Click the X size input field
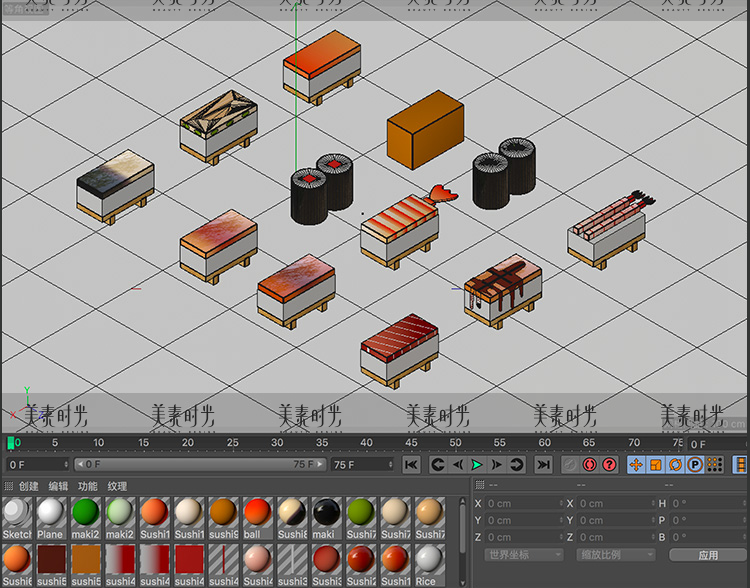750x588 pixels. click(616, 503)
